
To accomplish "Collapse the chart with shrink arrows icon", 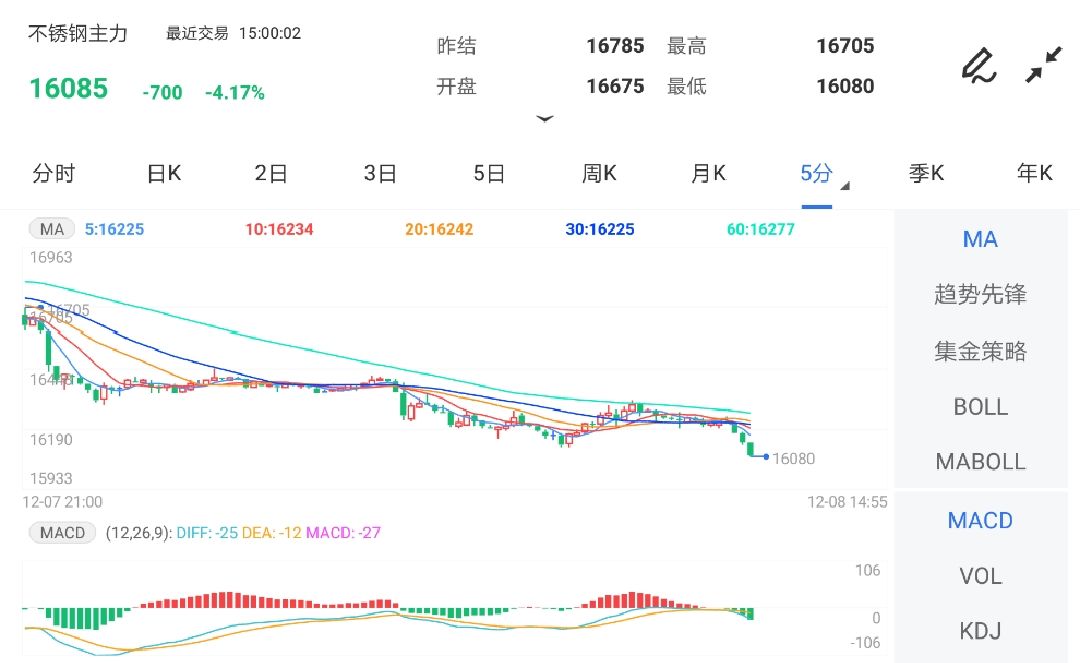I will [1043, 65].
